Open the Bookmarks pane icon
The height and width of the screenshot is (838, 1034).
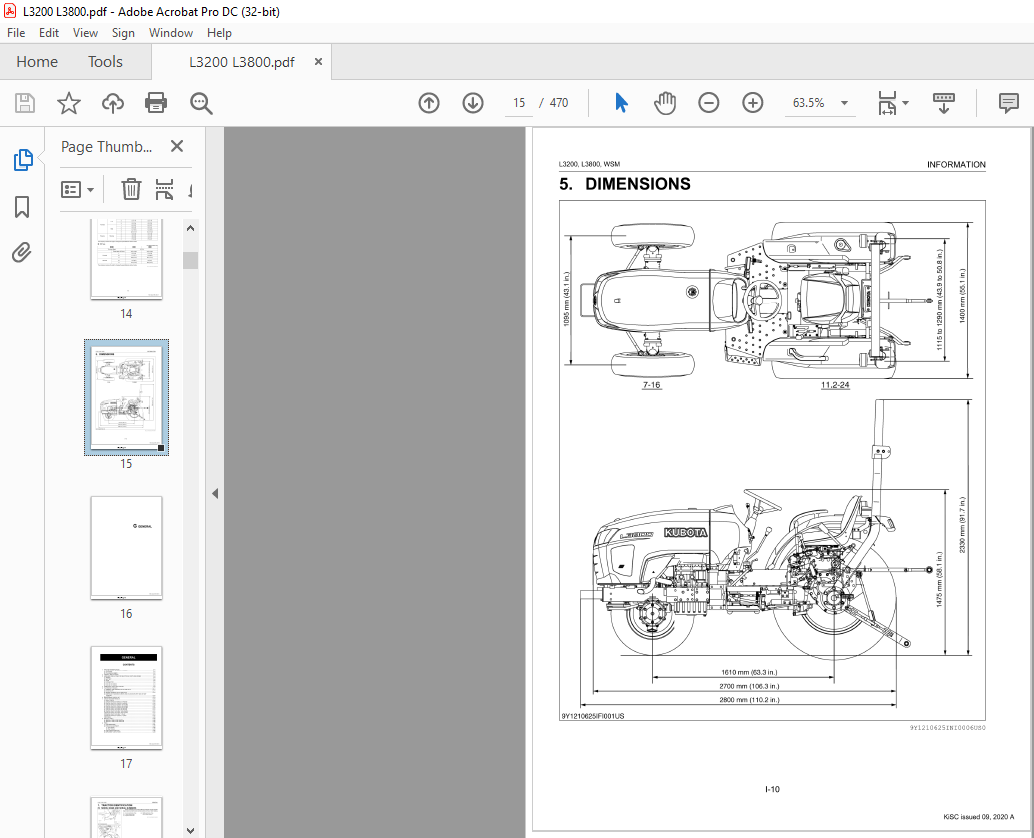coord(22,206)
